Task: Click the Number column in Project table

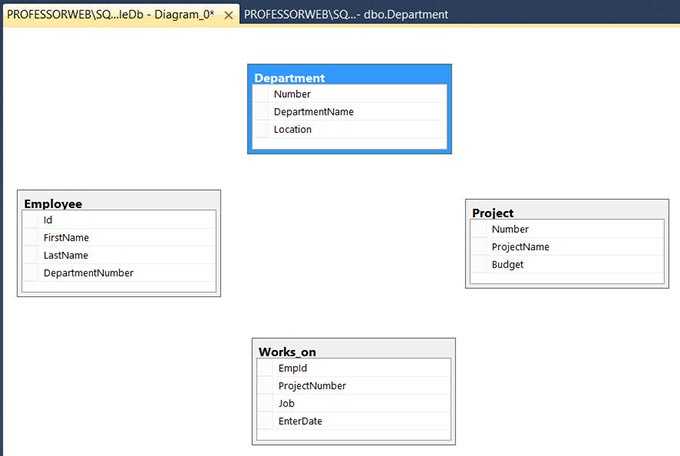Action: click(510, 229)
